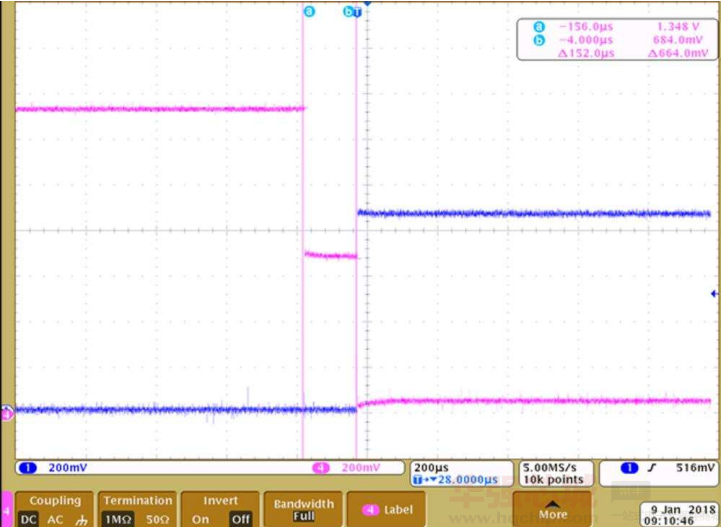Click trigger source channel 1 badge

[630, 468]
